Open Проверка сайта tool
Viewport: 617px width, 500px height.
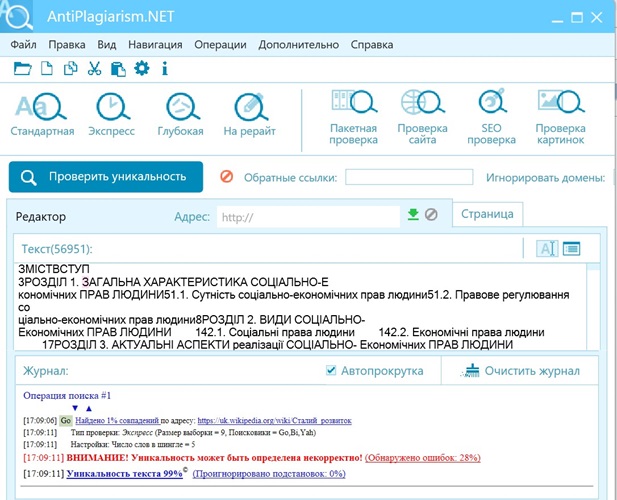(422, 117)
